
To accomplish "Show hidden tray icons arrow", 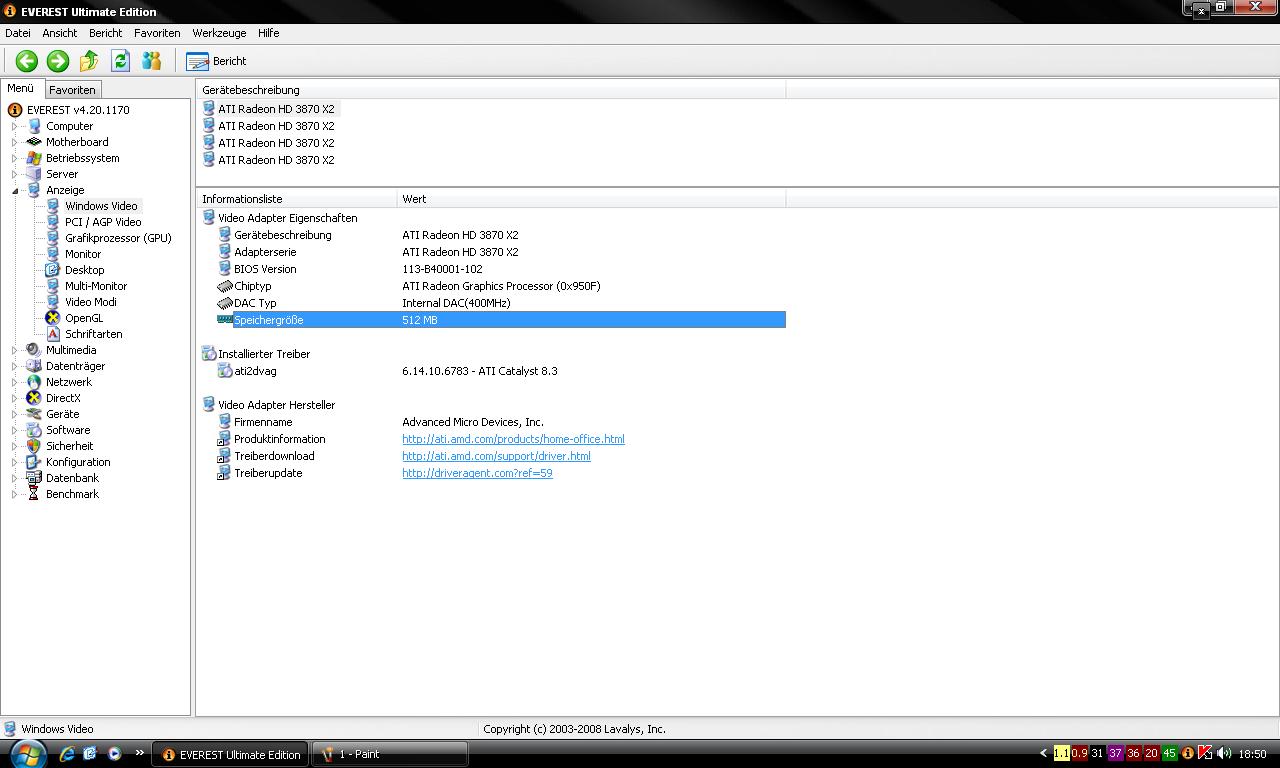I will click(x=1043, y=754).
